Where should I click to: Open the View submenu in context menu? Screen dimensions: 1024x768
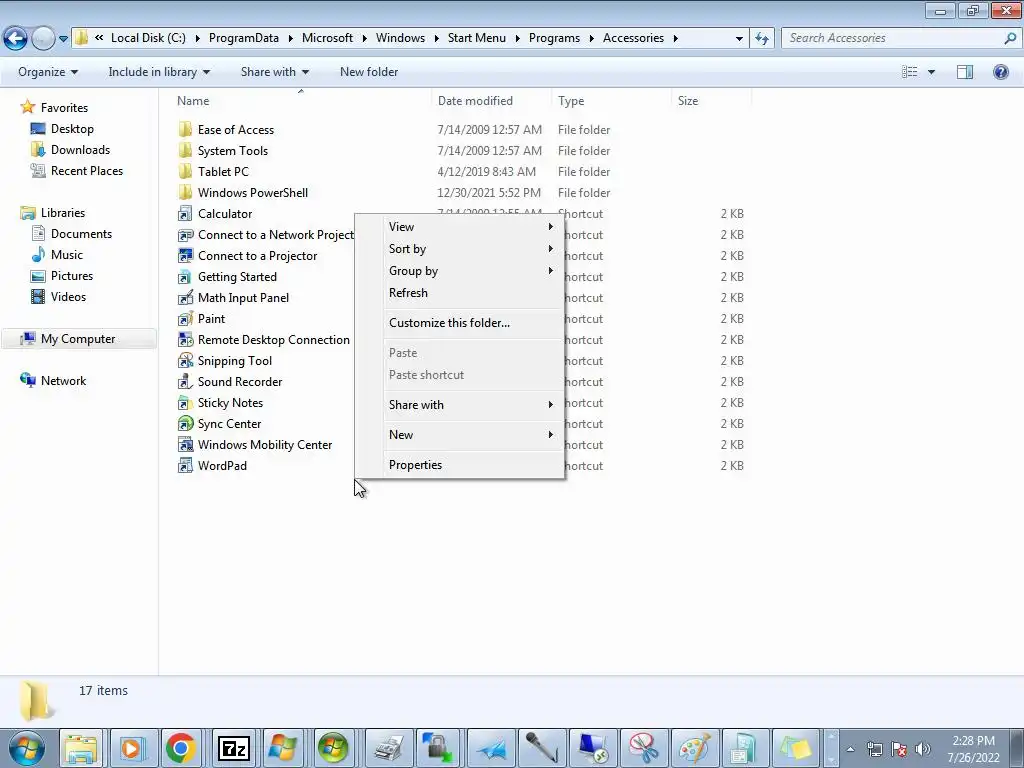[x=472, y=227]
